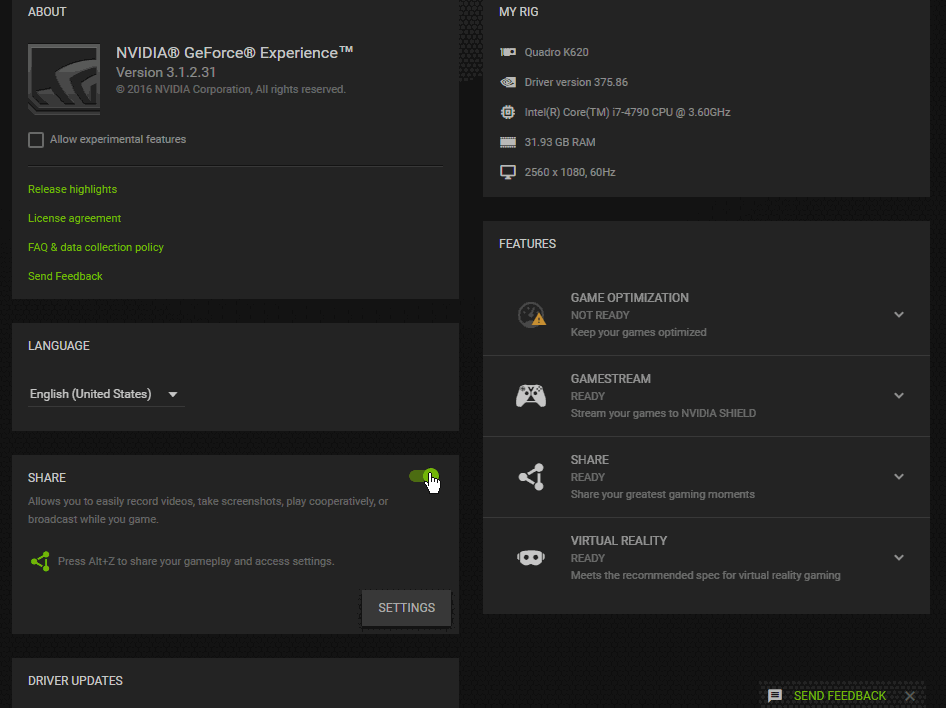Click the NVIDIA driver version icon
This screenshot has width=946, height=708.
pyautogui.click(x=508, y=82)
